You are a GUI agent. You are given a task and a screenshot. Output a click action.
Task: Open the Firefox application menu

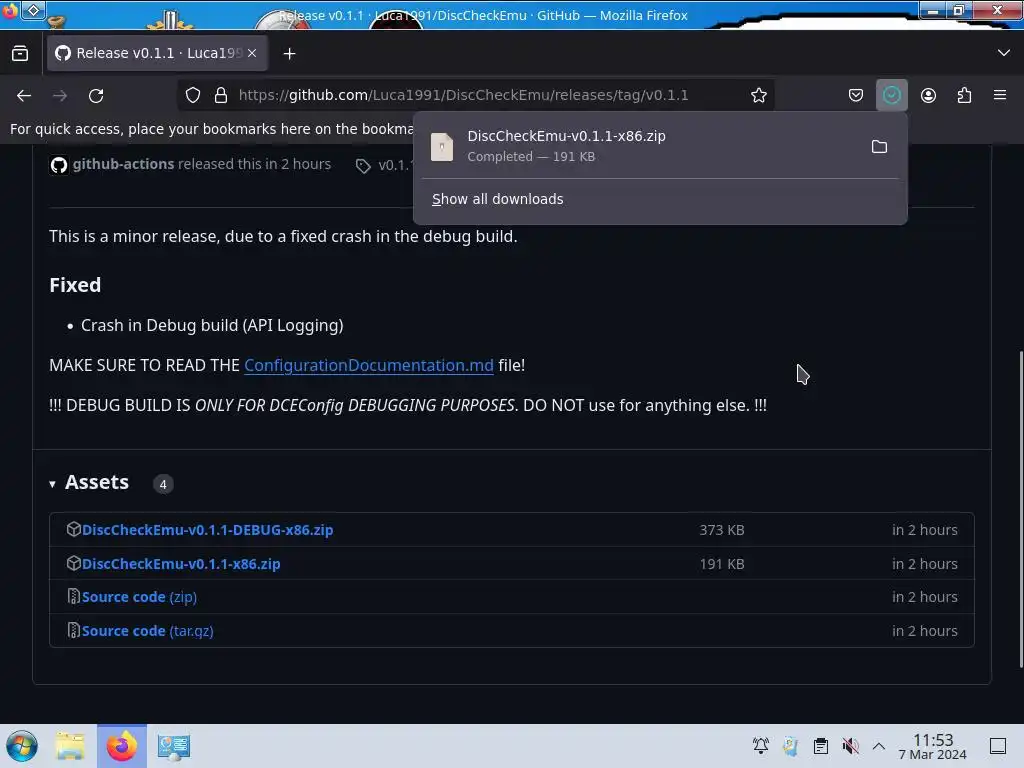point(1000,95)
